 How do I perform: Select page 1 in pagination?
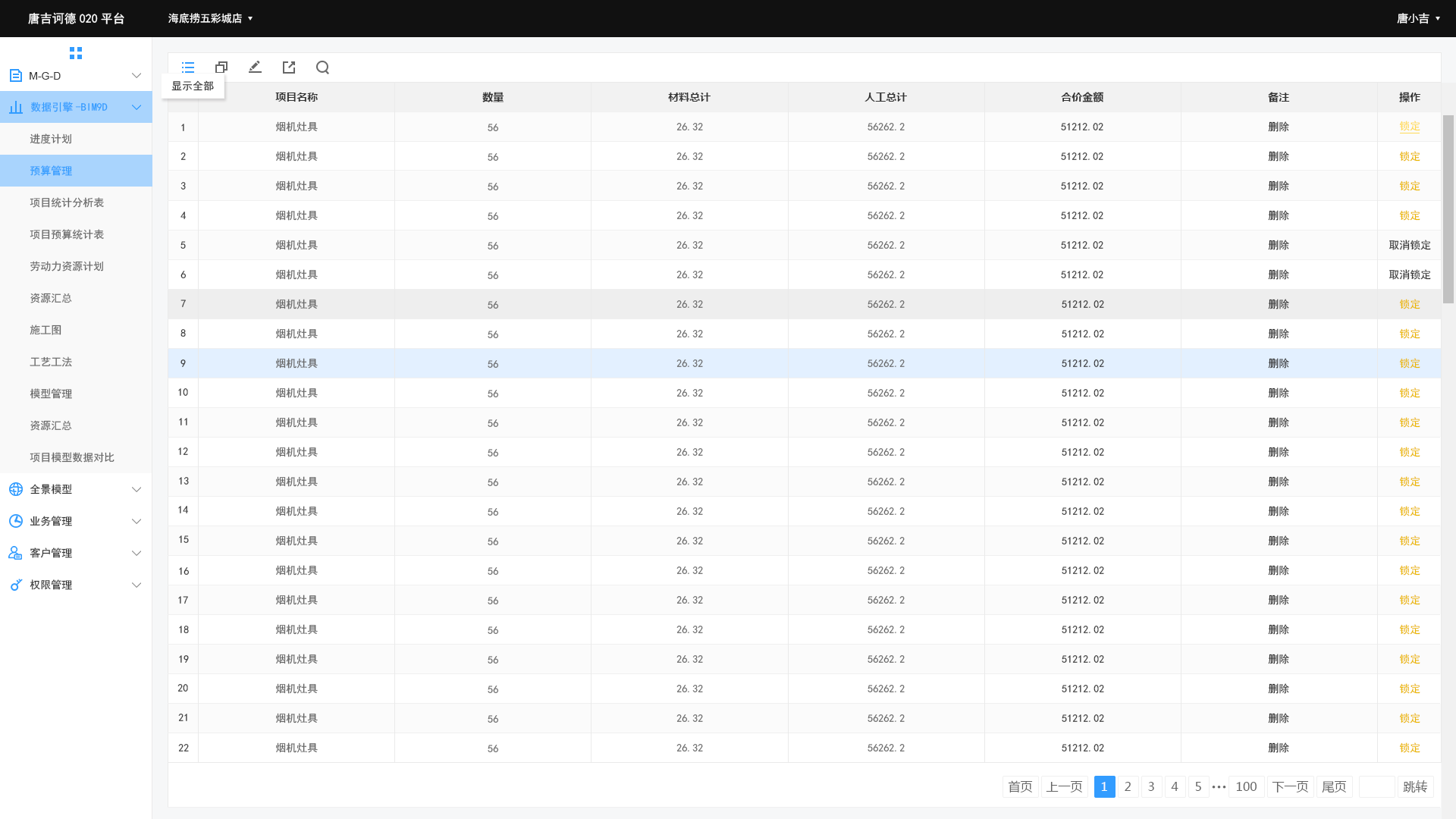click(x=1104, y=786)
